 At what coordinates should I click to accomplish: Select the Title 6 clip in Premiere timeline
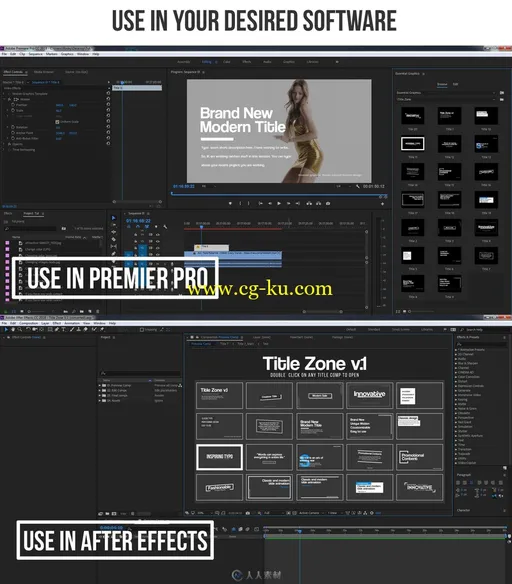click(x=211, y=247)
